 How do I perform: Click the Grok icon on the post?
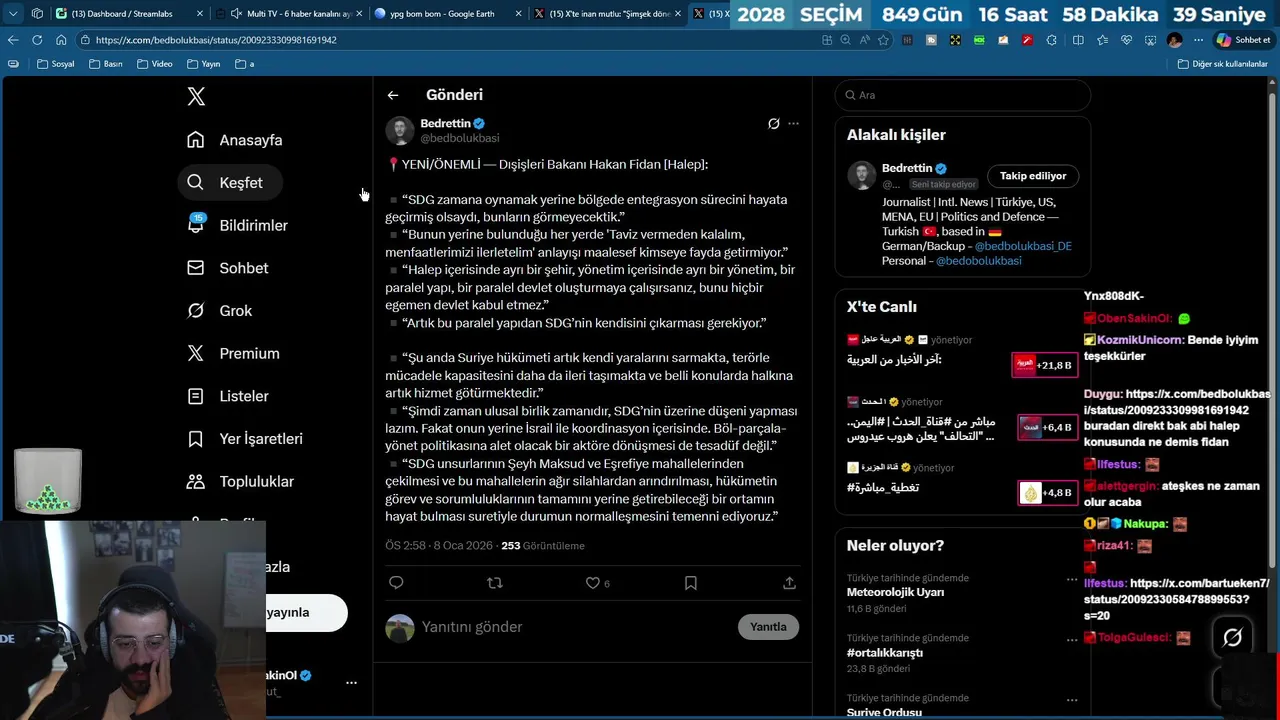pyautogui.click(x=773, y=124)
